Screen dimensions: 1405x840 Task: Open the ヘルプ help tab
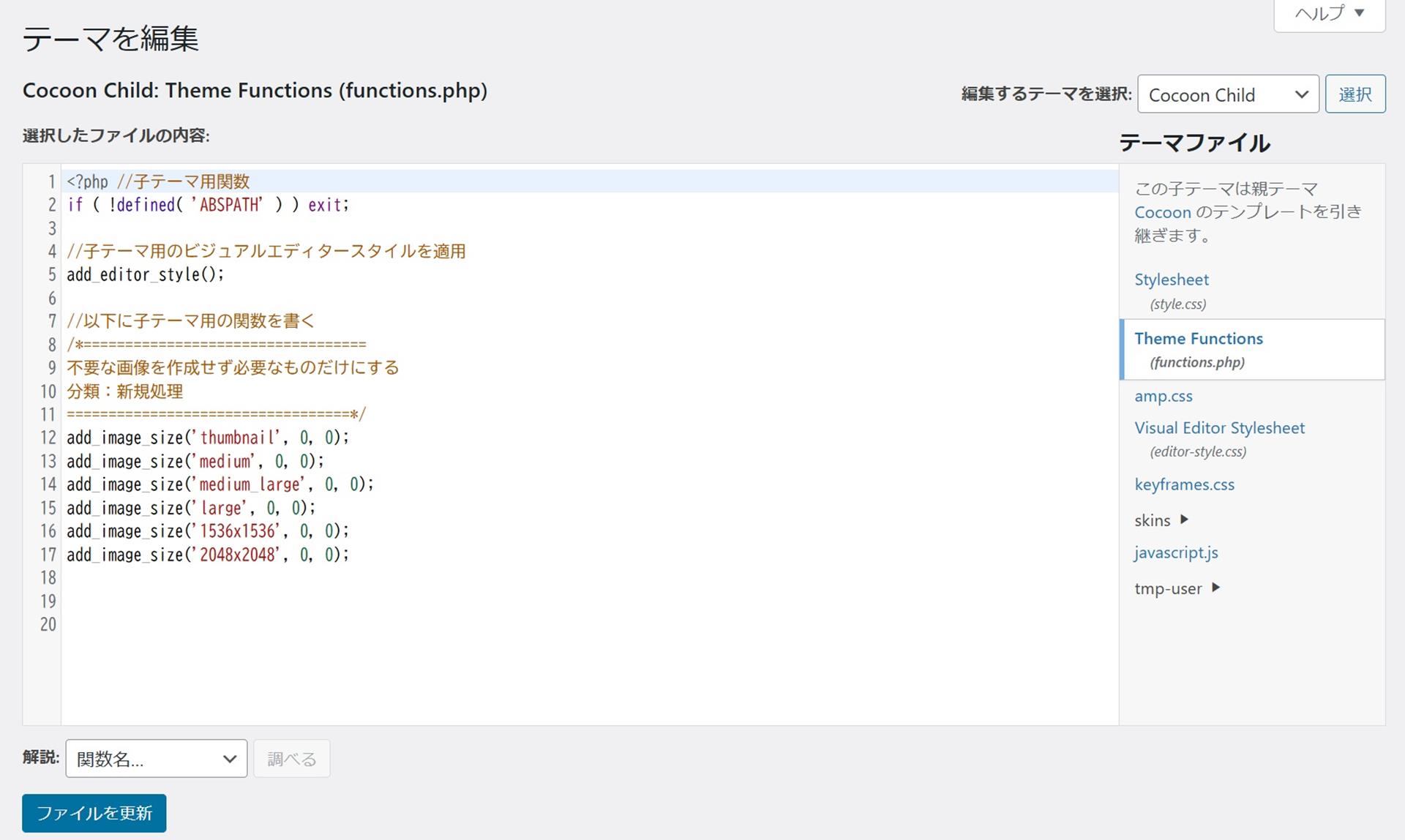1329,13
